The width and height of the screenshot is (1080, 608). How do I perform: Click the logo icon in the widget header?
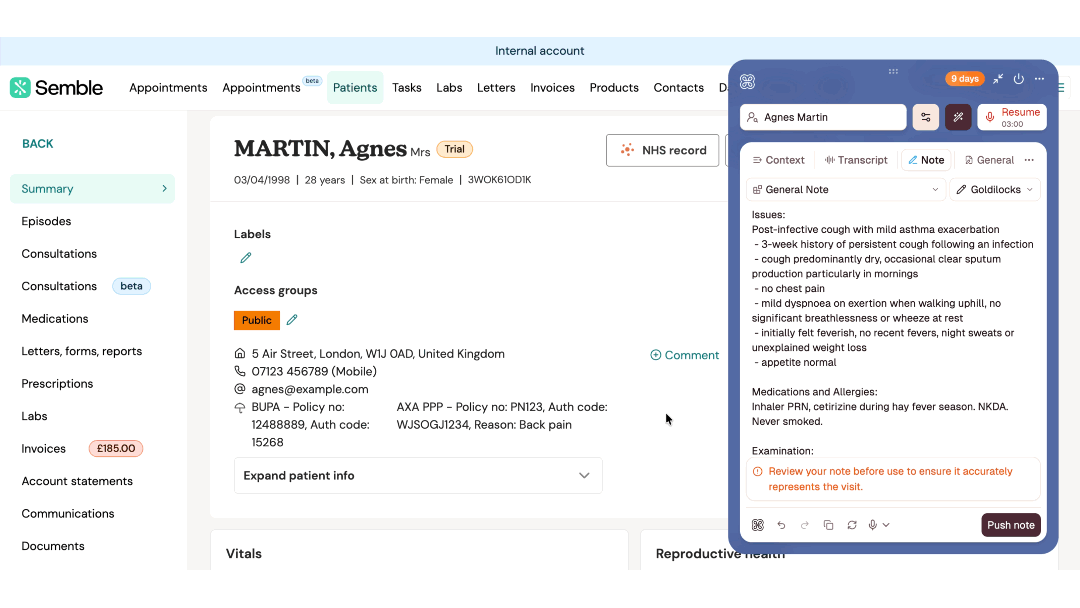point(747,81)
